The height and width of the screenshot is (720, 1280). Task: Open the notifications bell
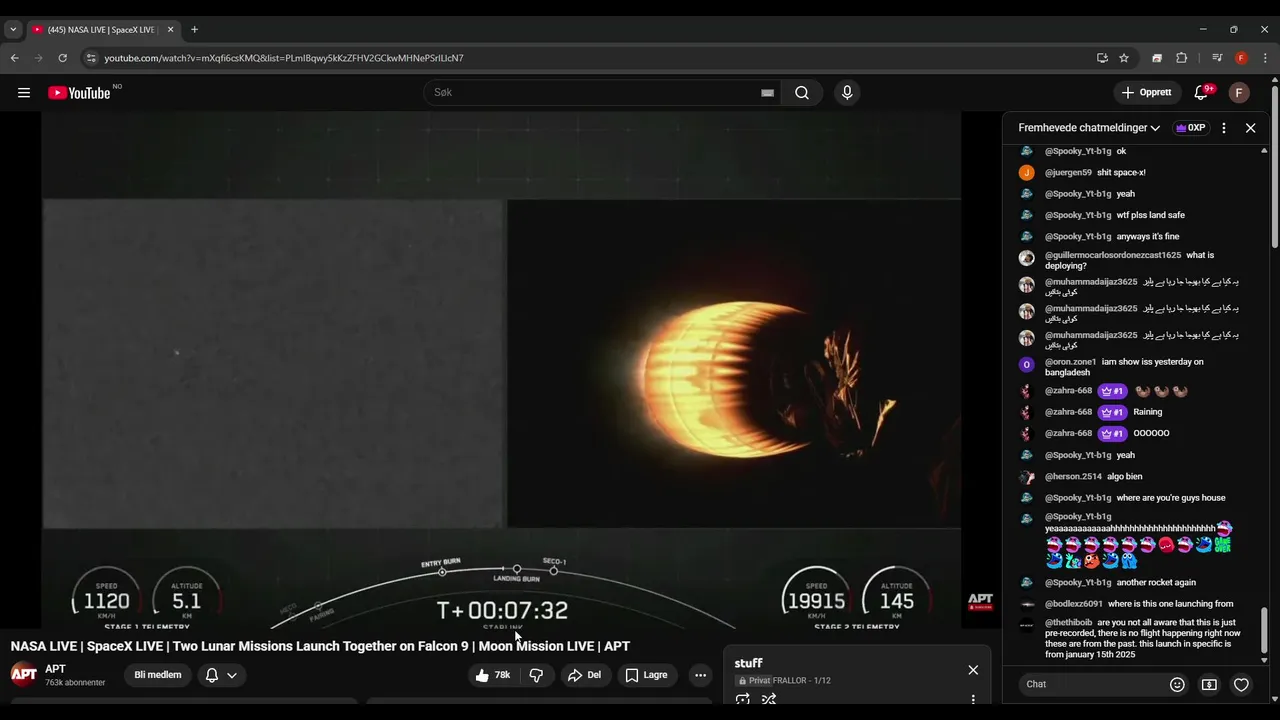point(1202,93)
